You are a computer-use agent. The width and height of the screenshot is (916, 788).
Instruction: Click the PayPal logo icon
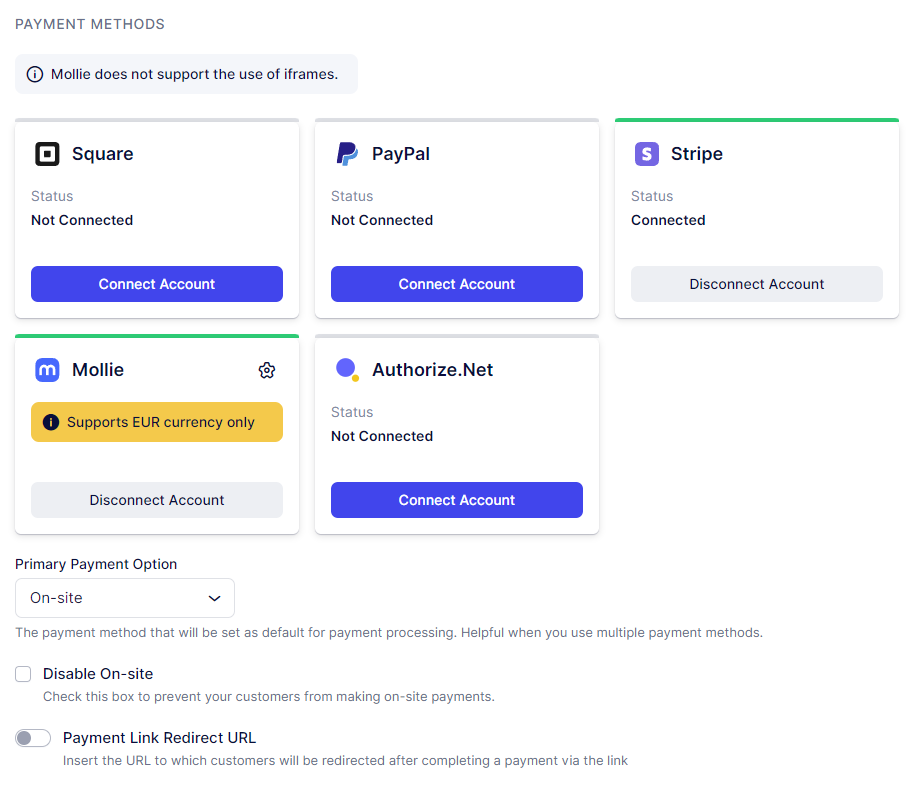(347, 154)
